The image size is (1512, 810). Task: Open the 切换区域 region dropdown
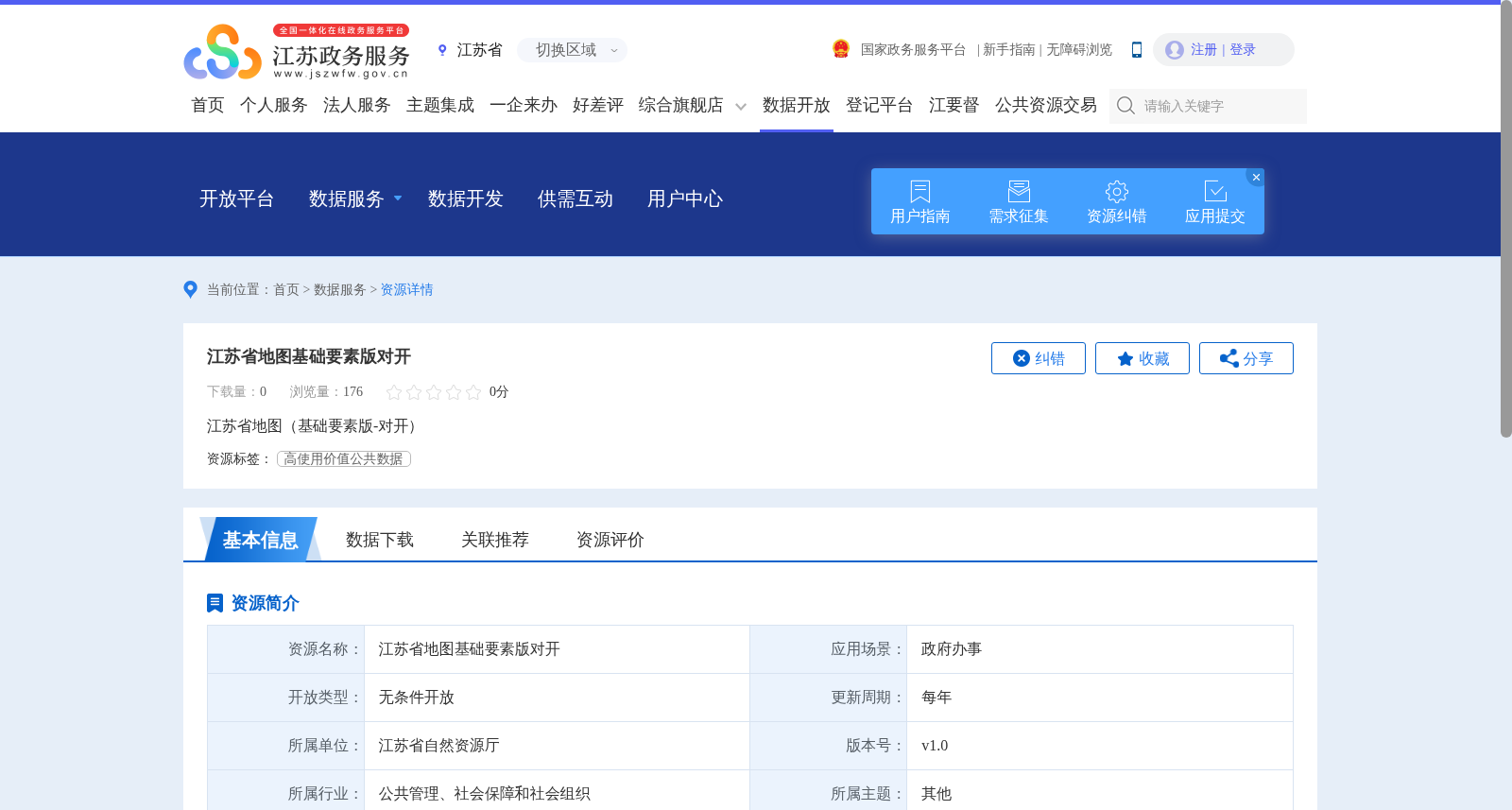572,50
